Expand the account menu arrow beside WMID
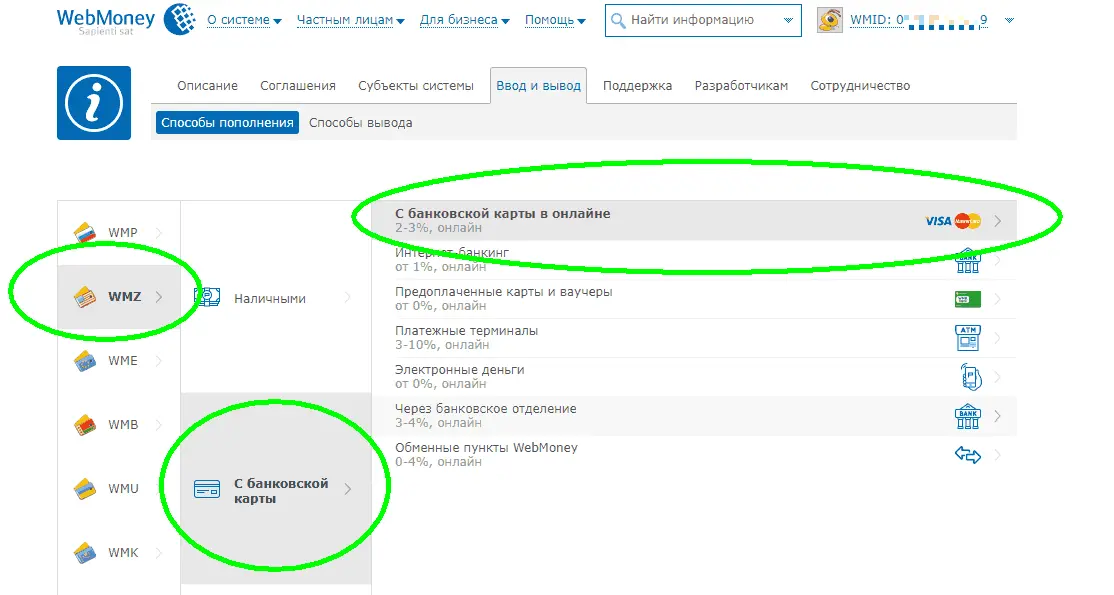Viewport: 1114px width, 595px height. pyautogui.click(x=1009, y=21)
